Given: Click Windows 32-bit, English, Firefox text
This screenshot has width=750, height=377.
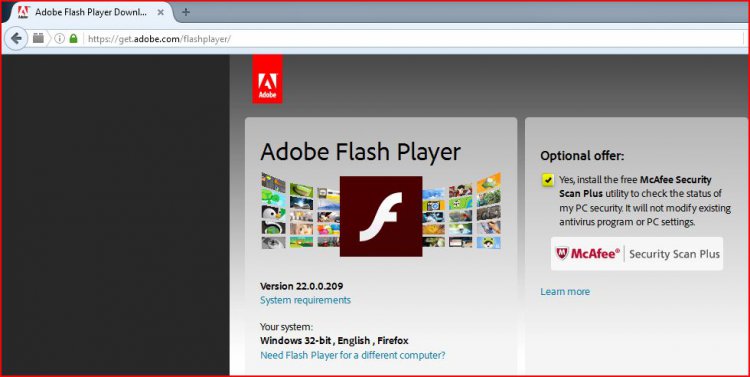Looking at the screenshot, I should (334, 341).
